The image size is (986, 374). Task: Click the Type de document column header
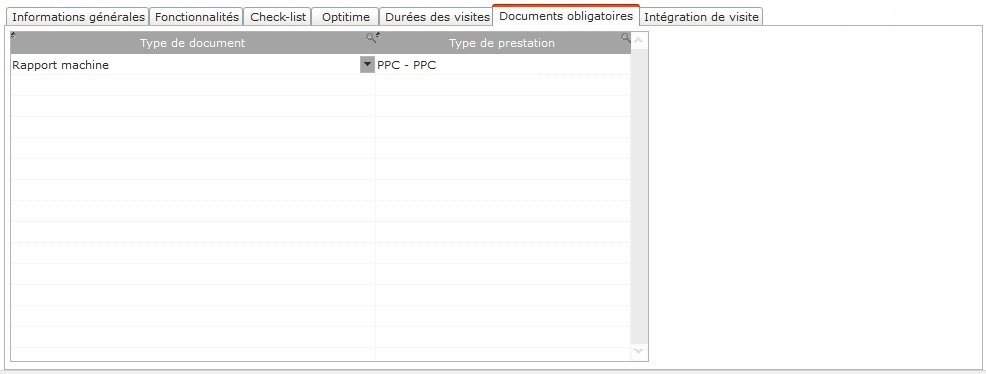coord(193,43)
